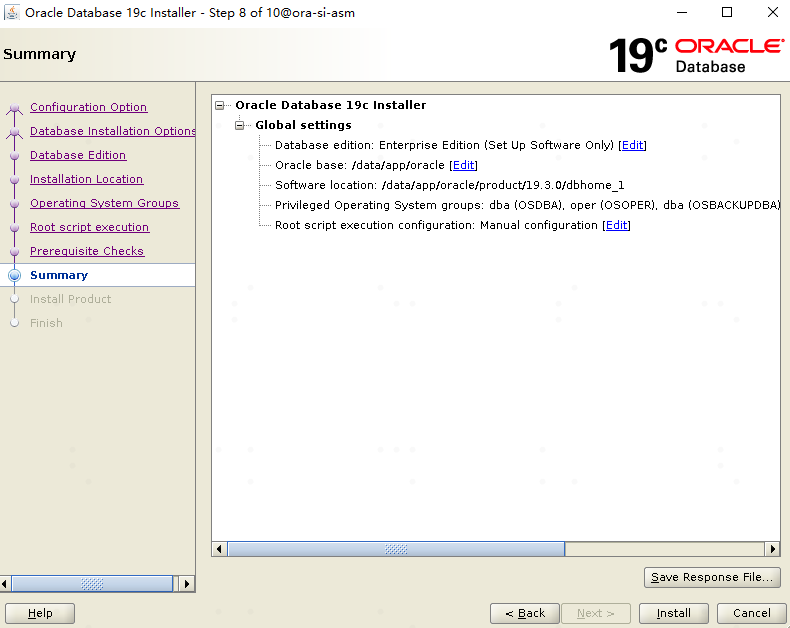Click the Summary step bullet icon
The height and width of the screenshot is (628, 790).
point(15,275)
